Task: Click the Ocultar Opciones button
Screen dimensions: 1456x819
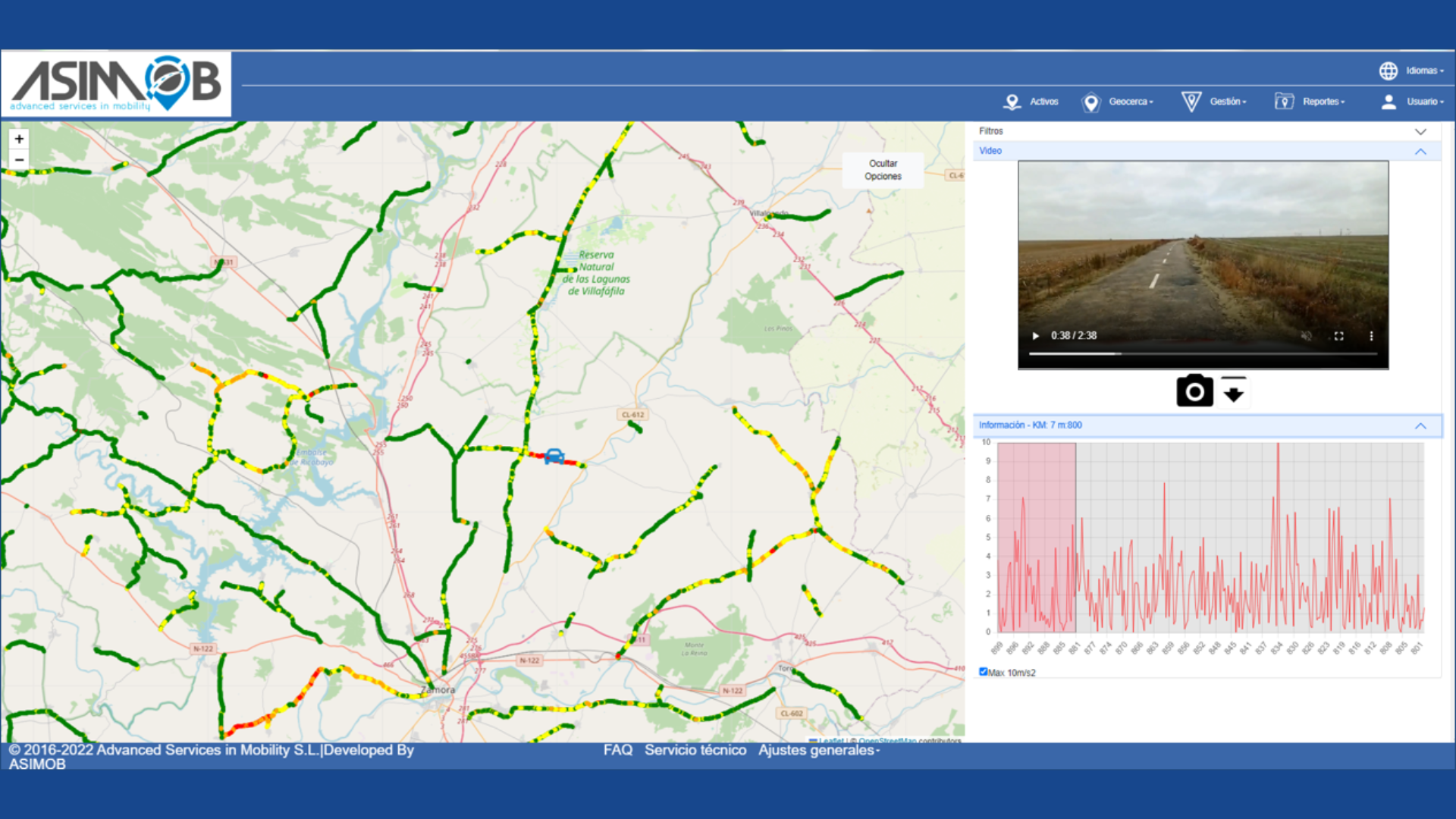Action: point(883,170)
